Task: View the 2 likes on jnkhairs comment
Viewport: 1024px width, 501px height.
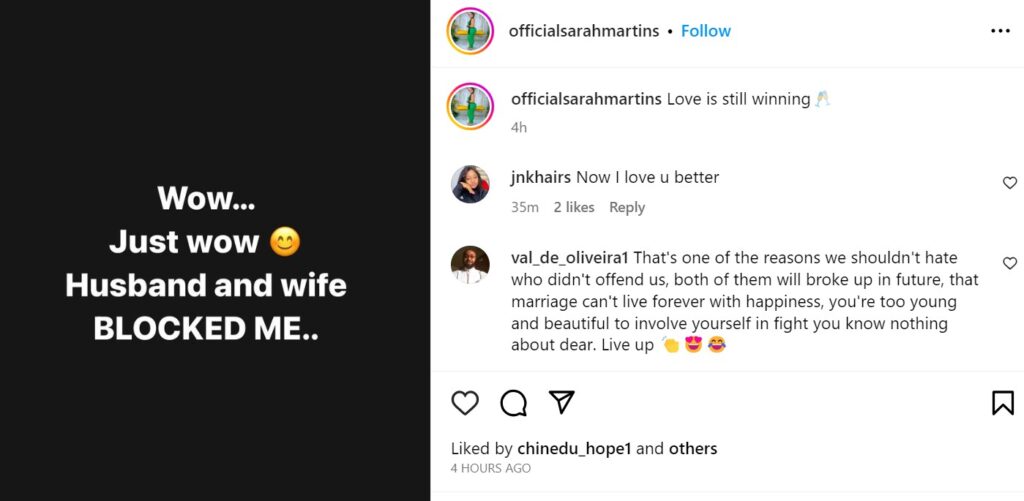Action: (x=574, y=207)
